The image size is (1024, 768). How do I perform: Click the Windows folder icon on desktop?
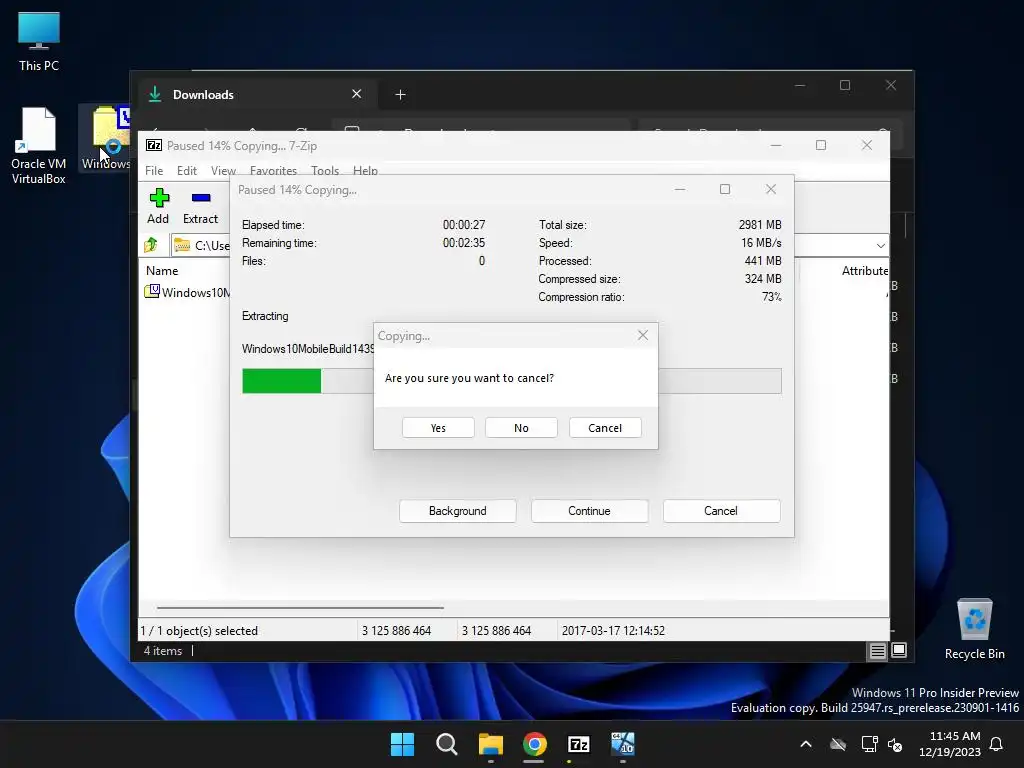pos(105,138)
